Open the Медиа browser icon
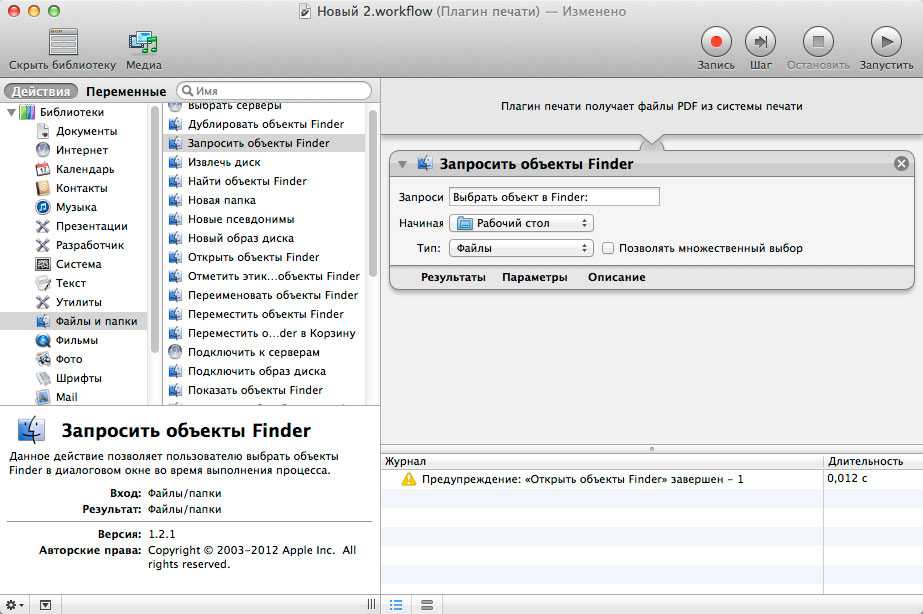The width and height of the screenshot is (923, 614). (144, 42)
